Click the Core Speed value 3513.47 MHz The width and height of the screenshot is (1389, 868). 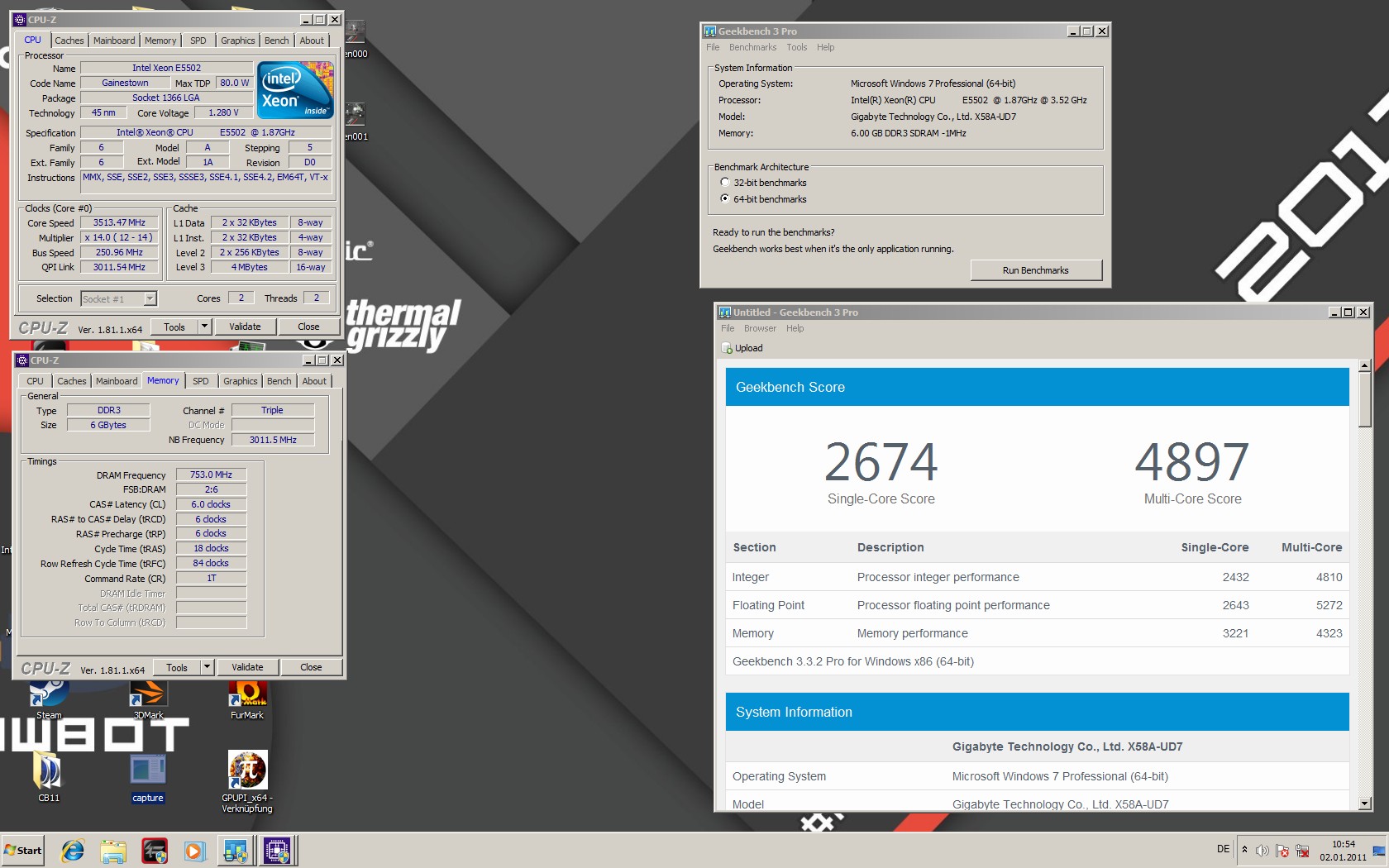click(119, 222)
